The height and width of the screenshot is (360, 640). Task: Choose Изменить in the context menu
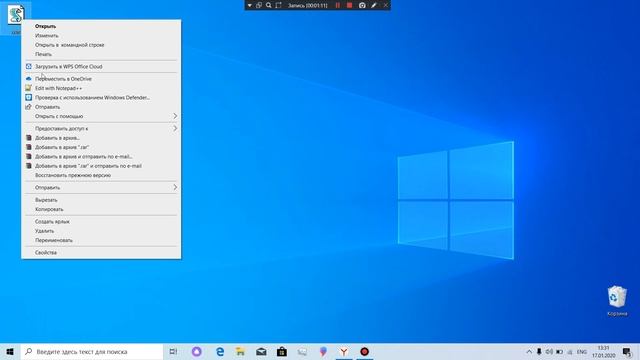101,36
